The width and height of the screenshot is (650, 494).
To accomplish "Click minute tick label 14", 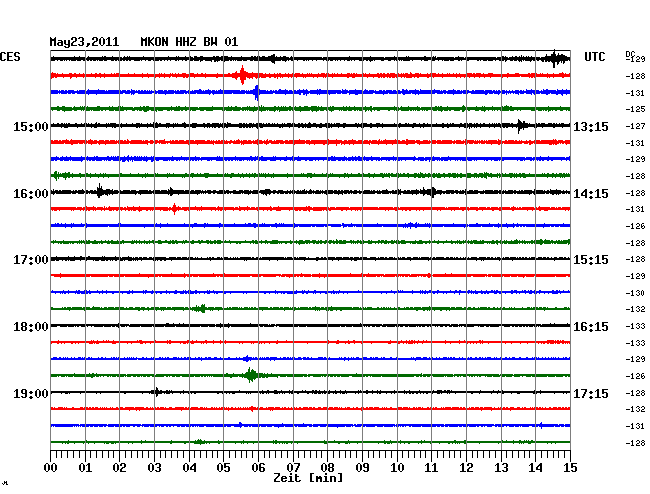I will pyautogui.click(x=536, y=468).
